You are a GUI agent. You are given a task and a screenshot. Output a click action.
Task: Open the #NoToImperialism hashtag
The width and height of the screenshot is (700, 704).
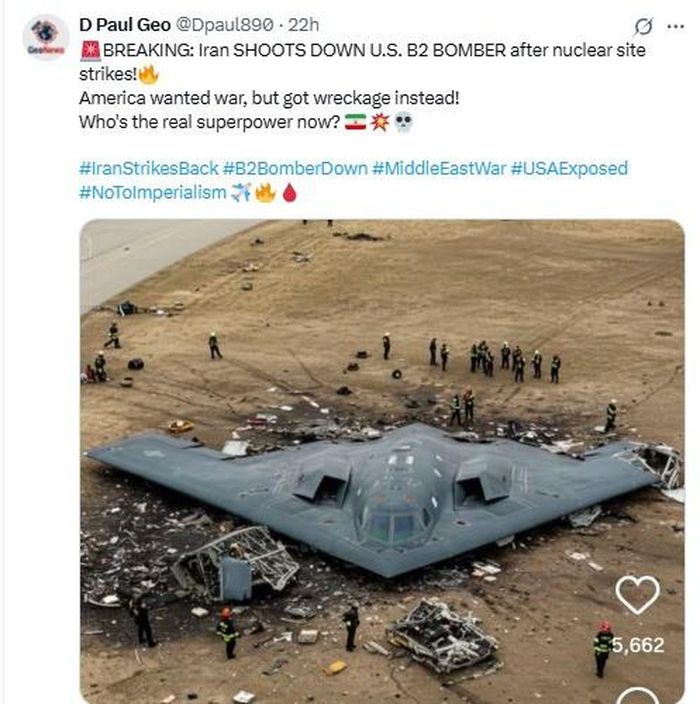152,192
